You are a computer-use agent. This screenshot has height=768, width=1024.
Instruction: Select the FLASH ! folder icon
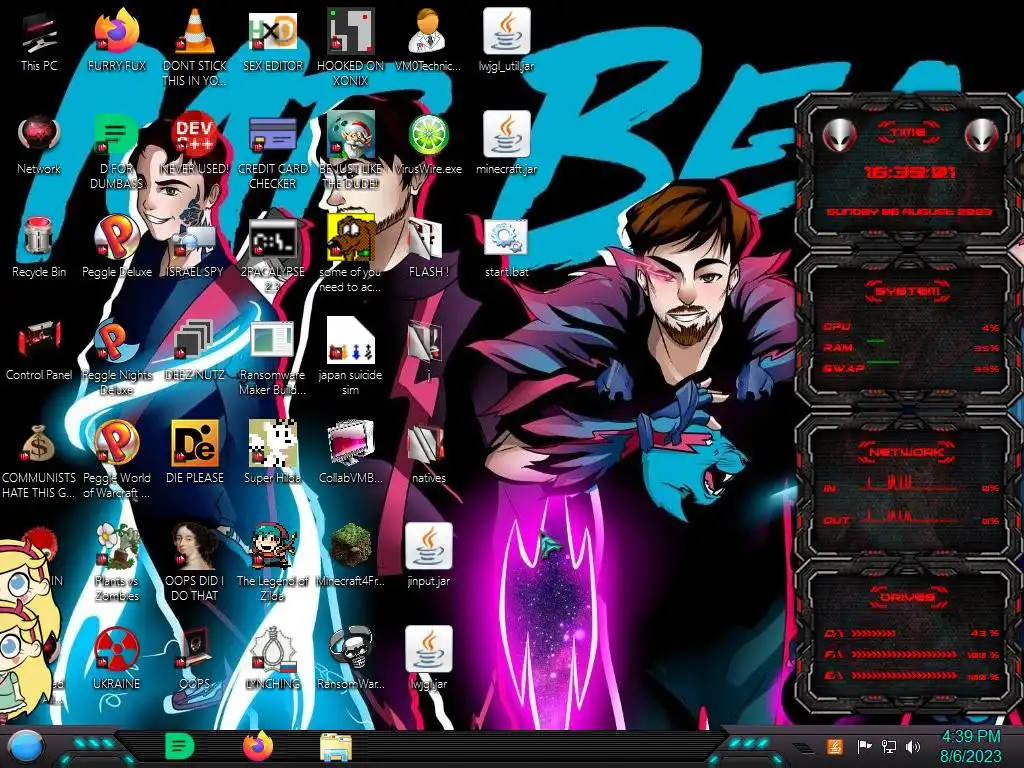coord(428,247)
